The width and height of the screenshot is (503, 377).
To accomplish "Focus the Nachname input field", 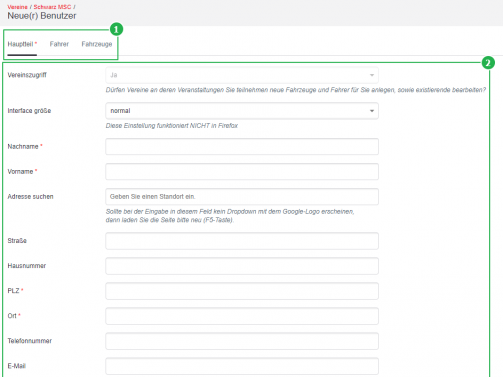I will pyautogui.click(x=242, y=147).
